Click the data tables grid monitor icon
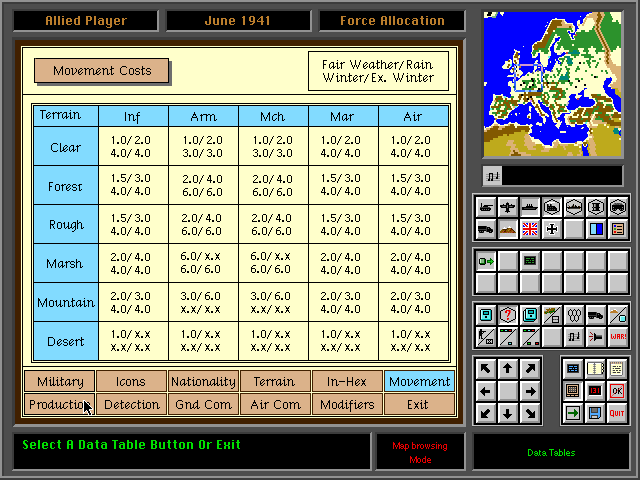Image resolution: width=640 pixels, height=480 pixels. 573,391
